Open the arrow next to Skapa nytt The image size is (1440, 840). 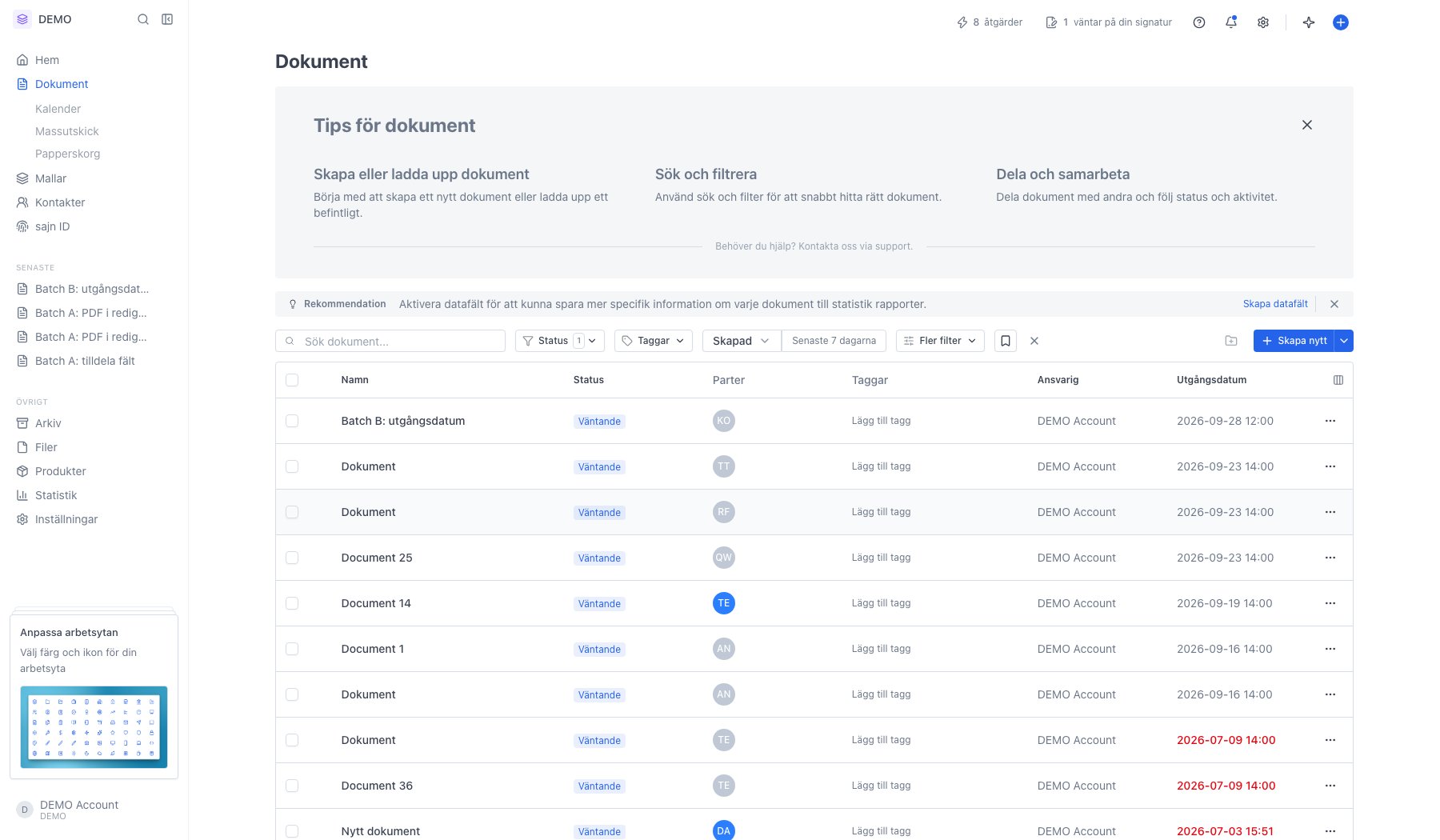pyautogui.click(x=1345, y=341)
